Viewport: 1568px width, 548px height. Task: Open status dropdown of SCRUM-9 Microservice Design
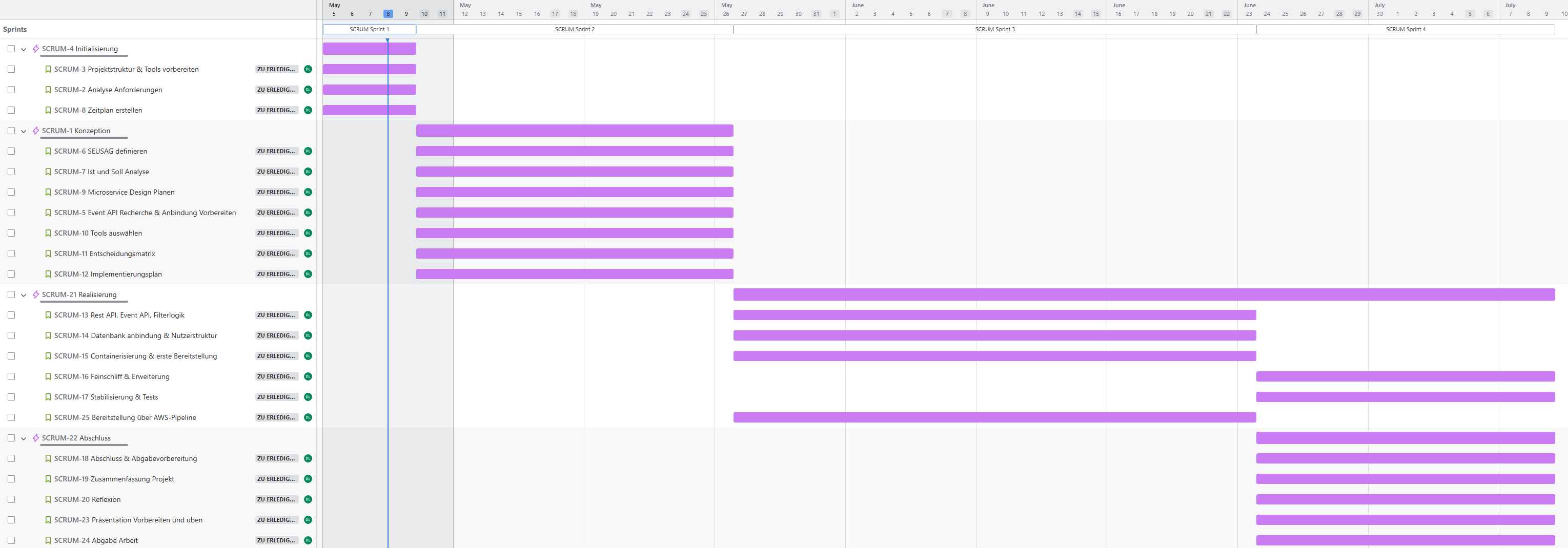[277, 192]
